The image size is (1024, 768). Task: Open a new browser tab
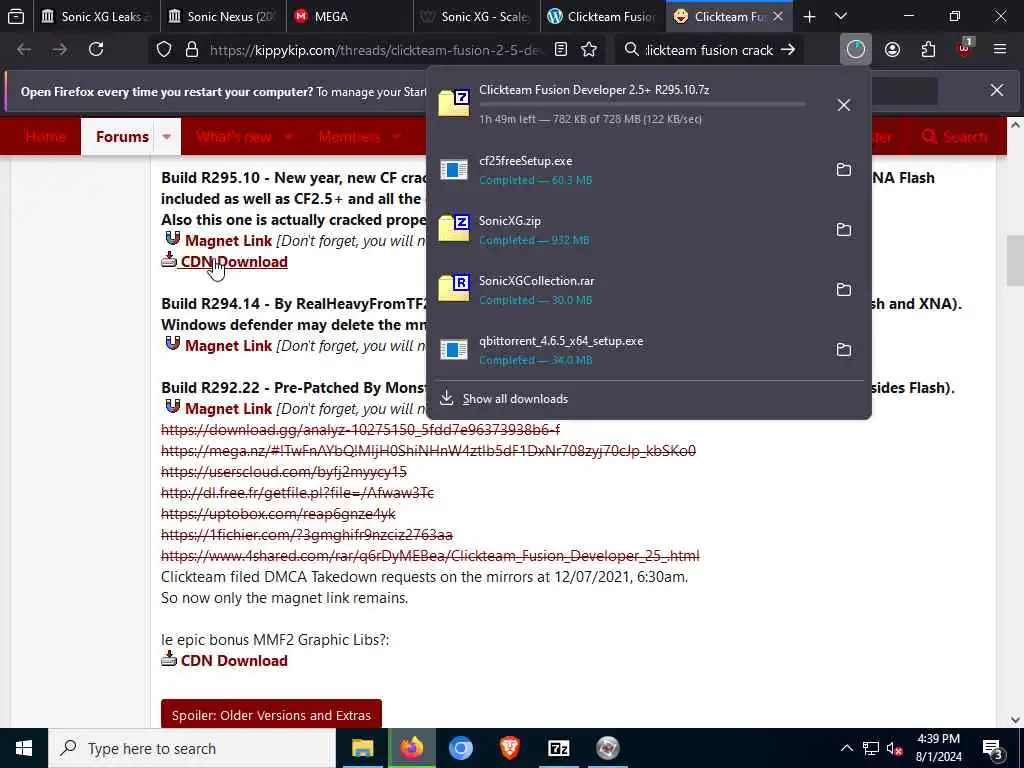[x=809, y=16]
